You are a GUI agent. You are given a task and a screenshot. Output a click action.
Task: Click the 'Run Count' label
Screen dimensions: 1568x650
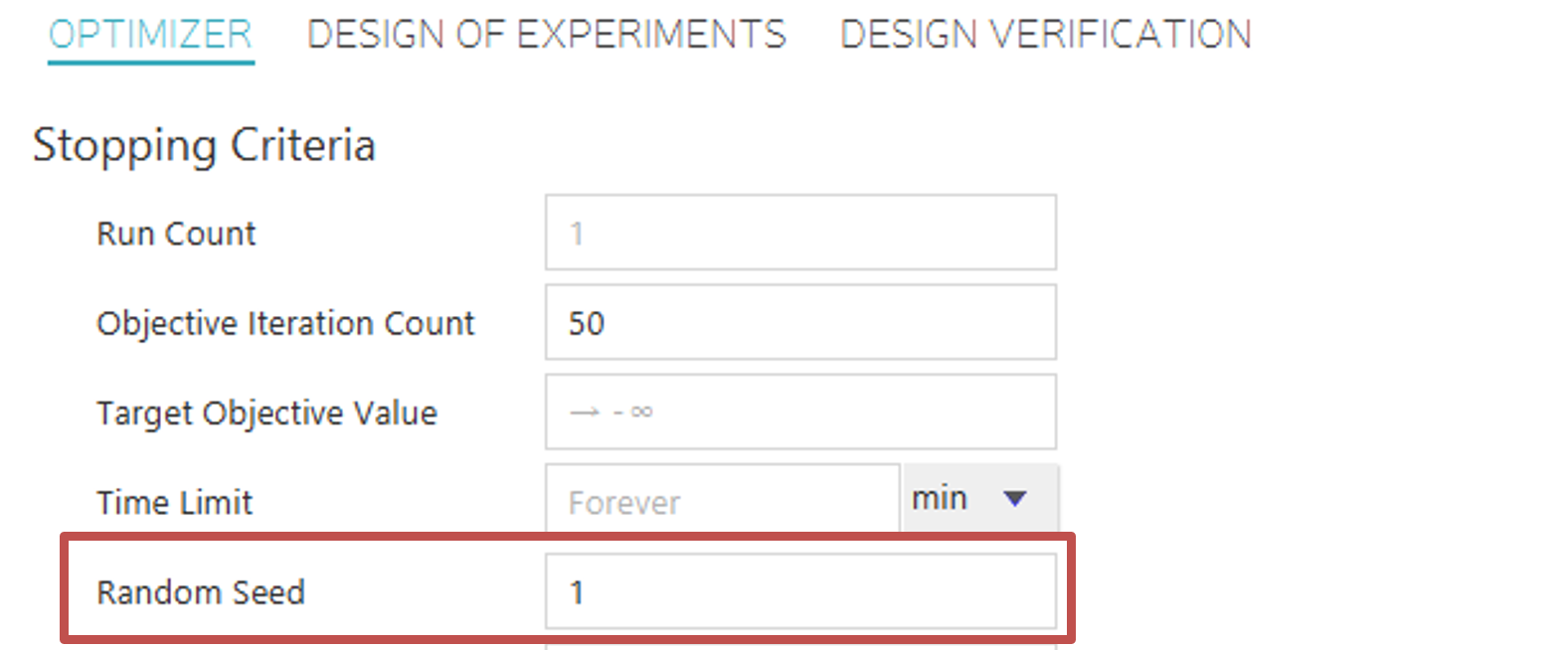[176, 234]
